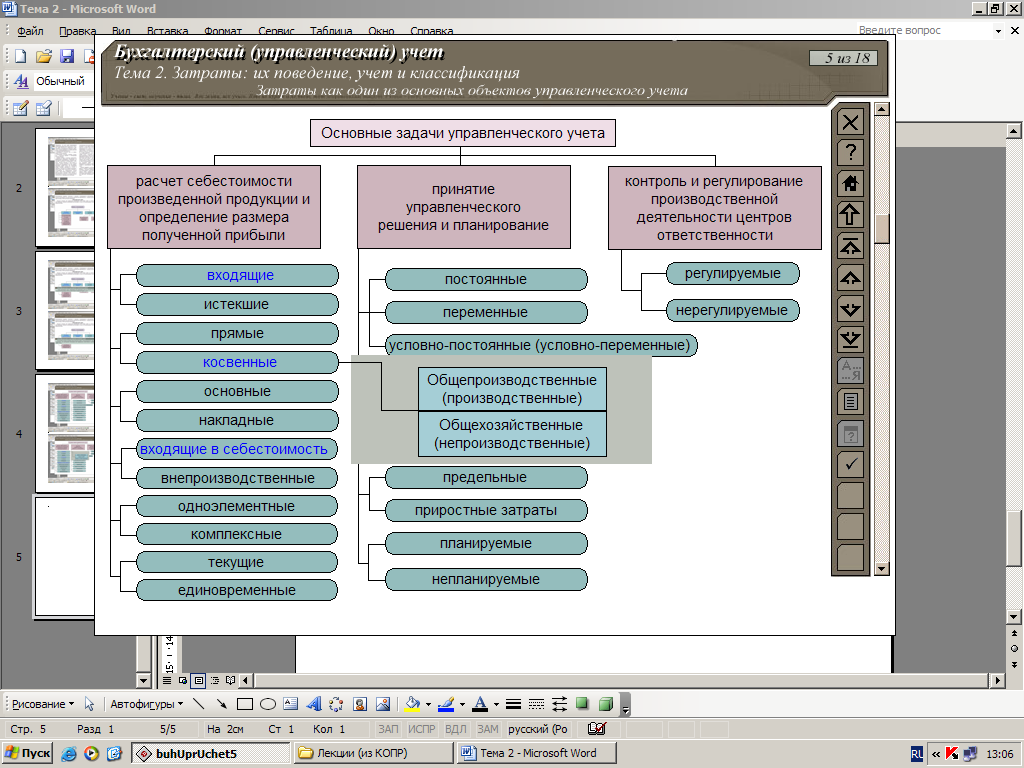Toggle ИСПР track changes in status bar
Image resolution: width=1024 pixels, height=768 pixels.
coord(421,729)
